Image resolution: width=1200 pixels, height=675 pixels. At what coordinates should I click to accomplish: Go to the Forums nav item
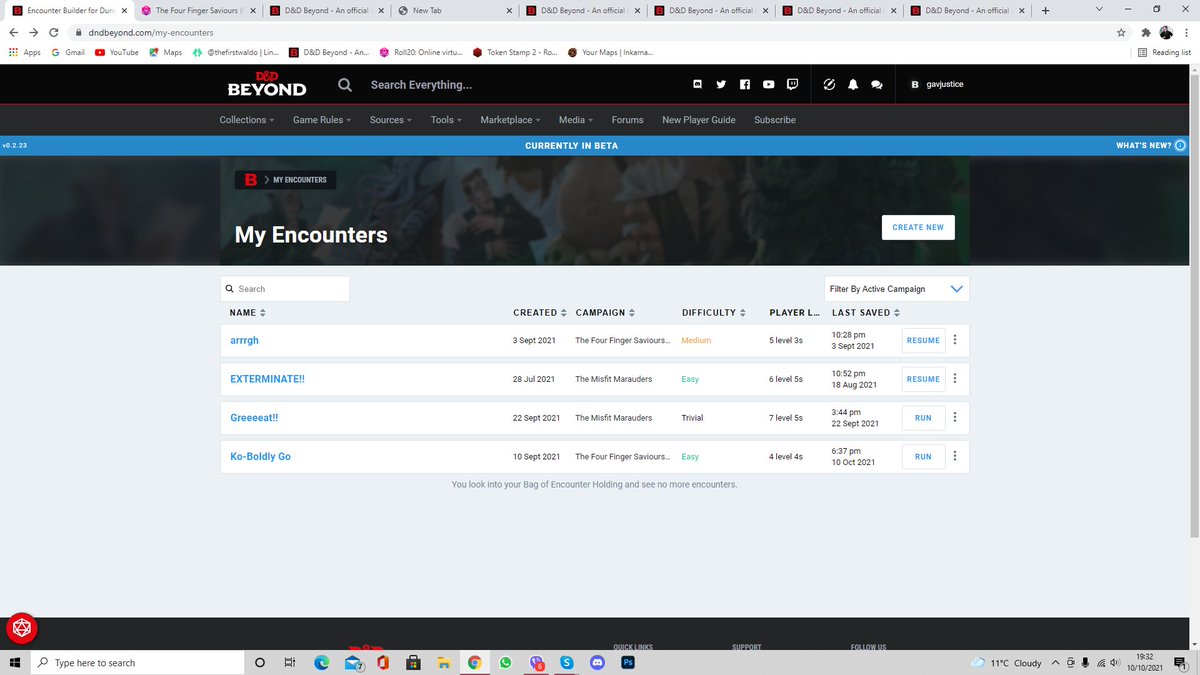(x=627, y=120)
